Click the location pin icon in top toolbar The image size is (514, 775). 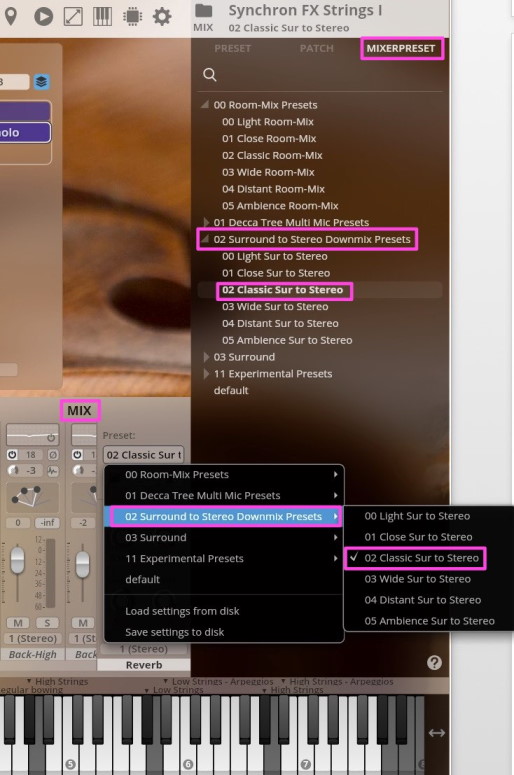point(11,17)
